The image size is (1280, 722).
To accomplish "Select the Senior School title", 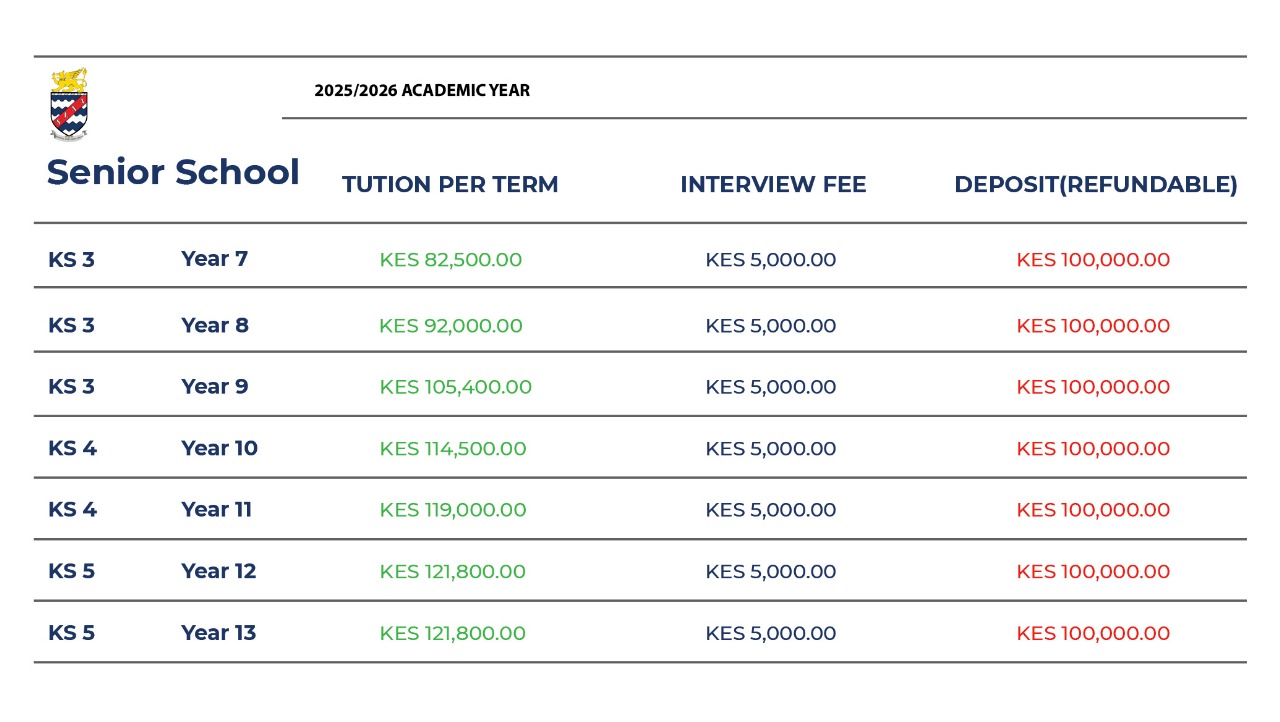I will 173,172.
